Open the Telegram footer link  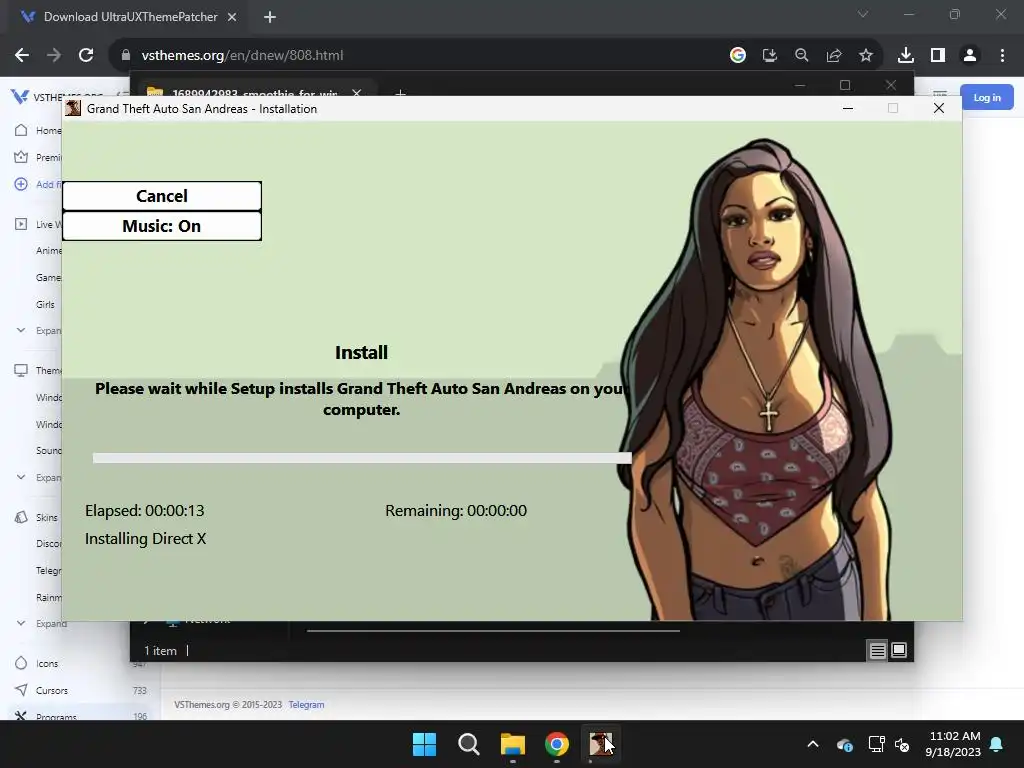pyautogui.click(x=306, y=705)
